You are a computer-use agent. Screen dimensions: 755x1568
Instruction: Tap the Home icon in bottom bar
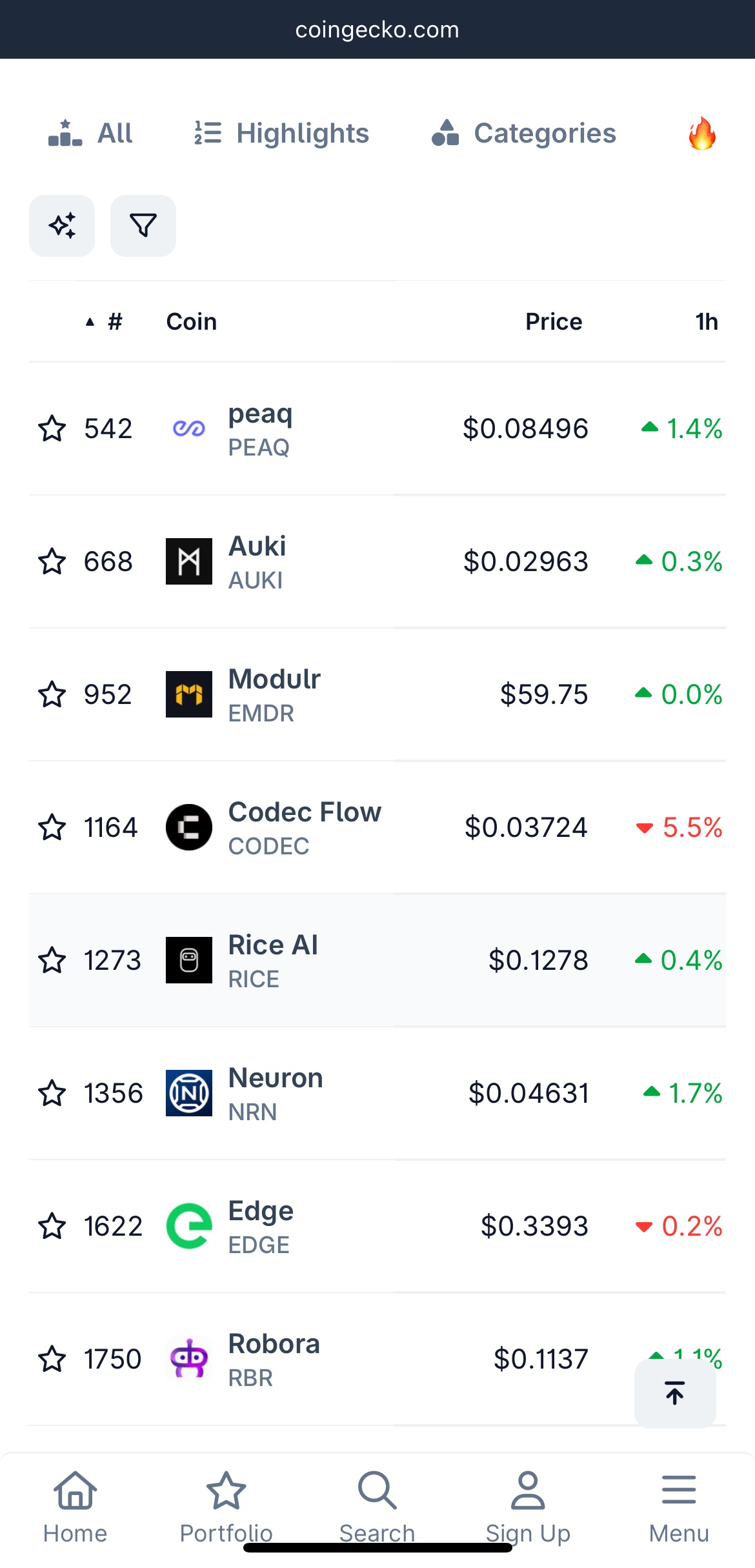pyautogui.click(x=75, y=1491)
